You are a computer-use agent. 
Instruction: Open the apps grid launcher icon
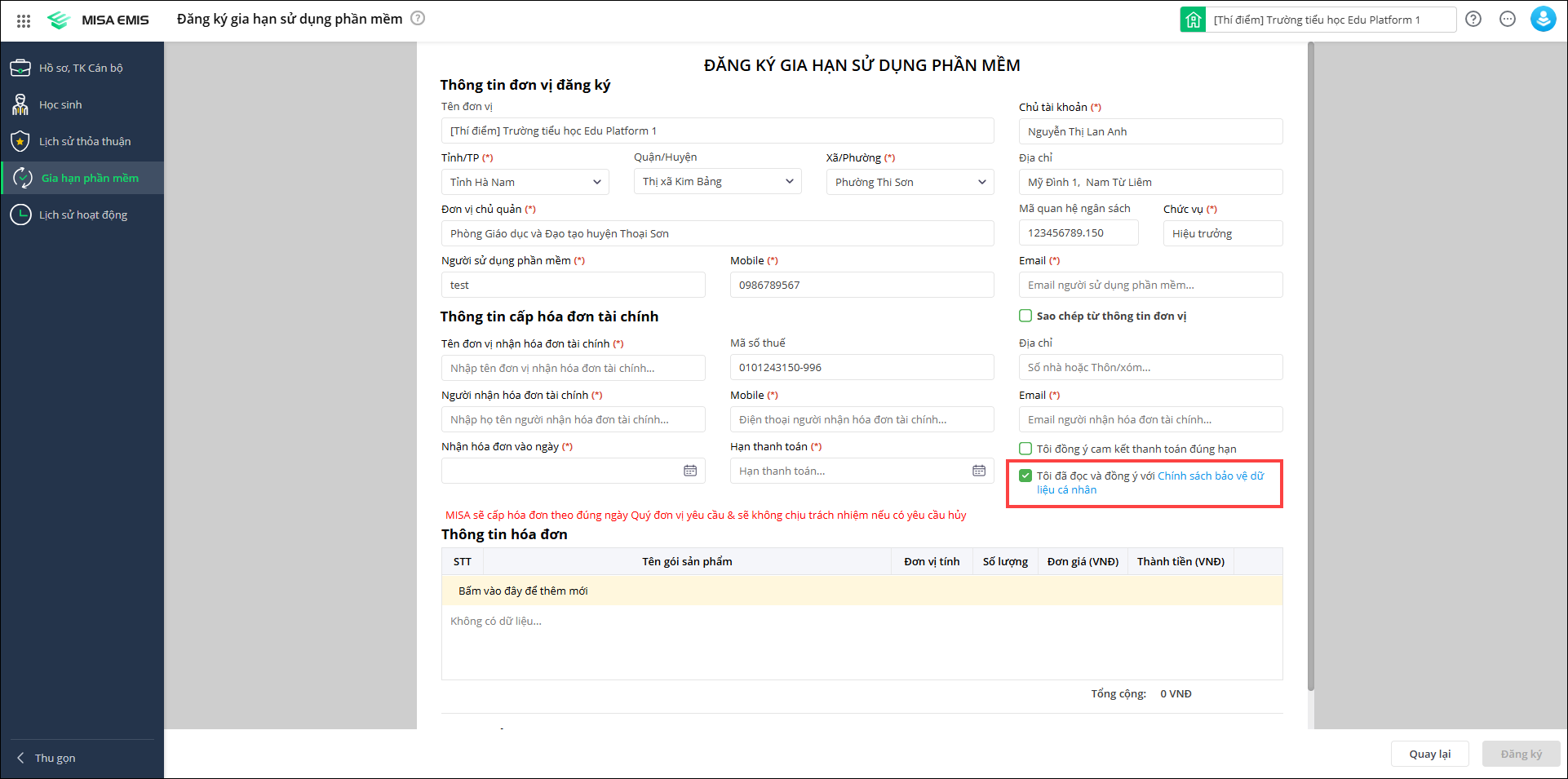click(x=24, y=20)
